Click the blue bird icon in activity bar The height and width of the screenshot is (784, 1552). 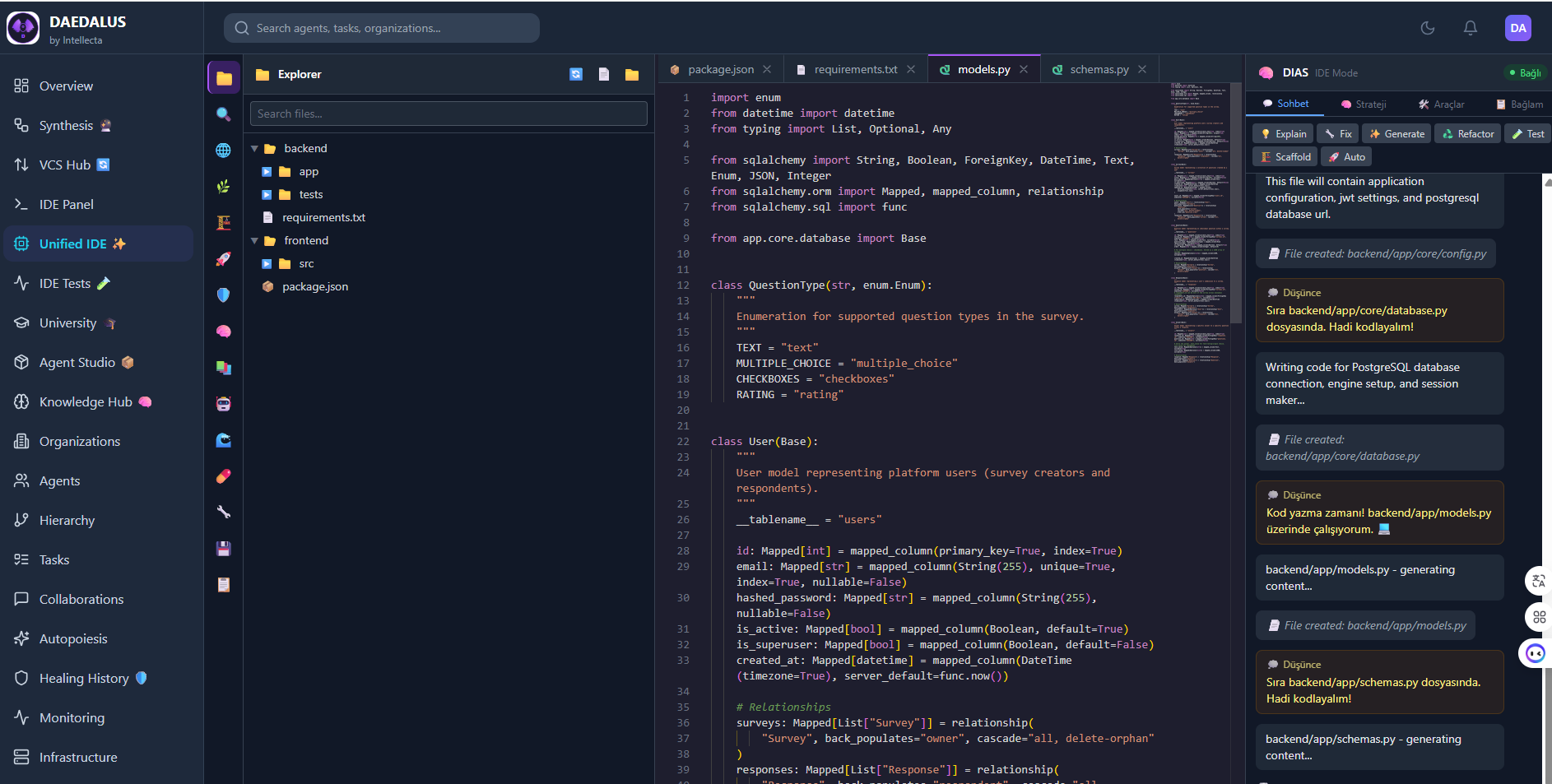click(x=224, y=440)
